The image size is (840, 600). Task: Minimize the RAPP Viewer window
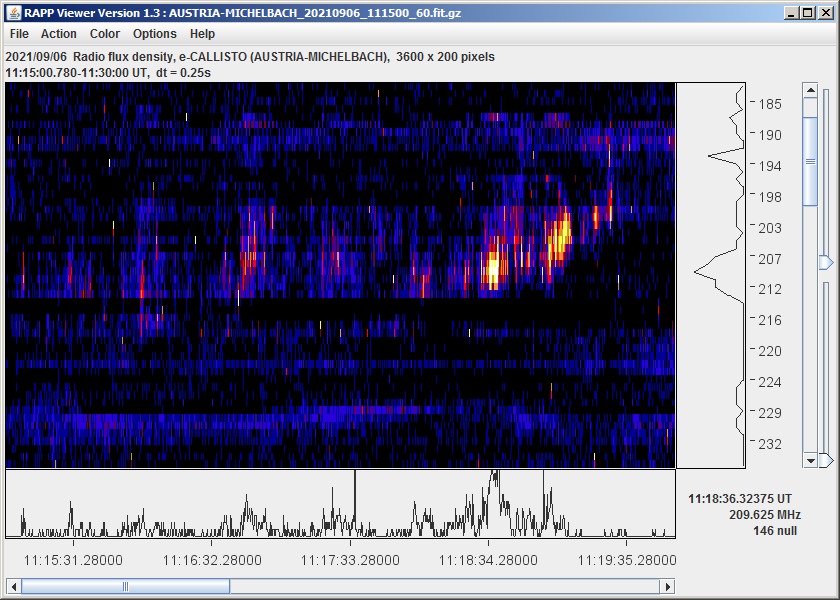[791, 13]
